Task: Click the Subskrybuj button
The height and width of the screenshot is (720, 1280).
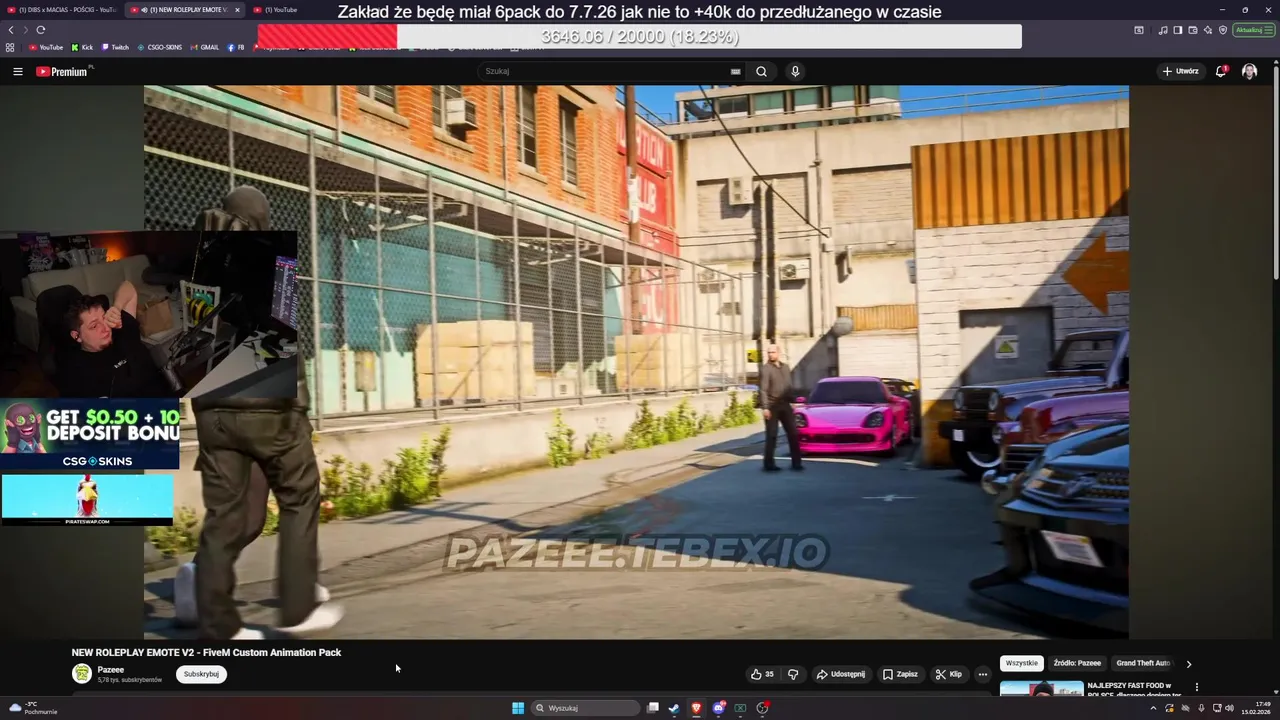Action: (x=201, y=674)
